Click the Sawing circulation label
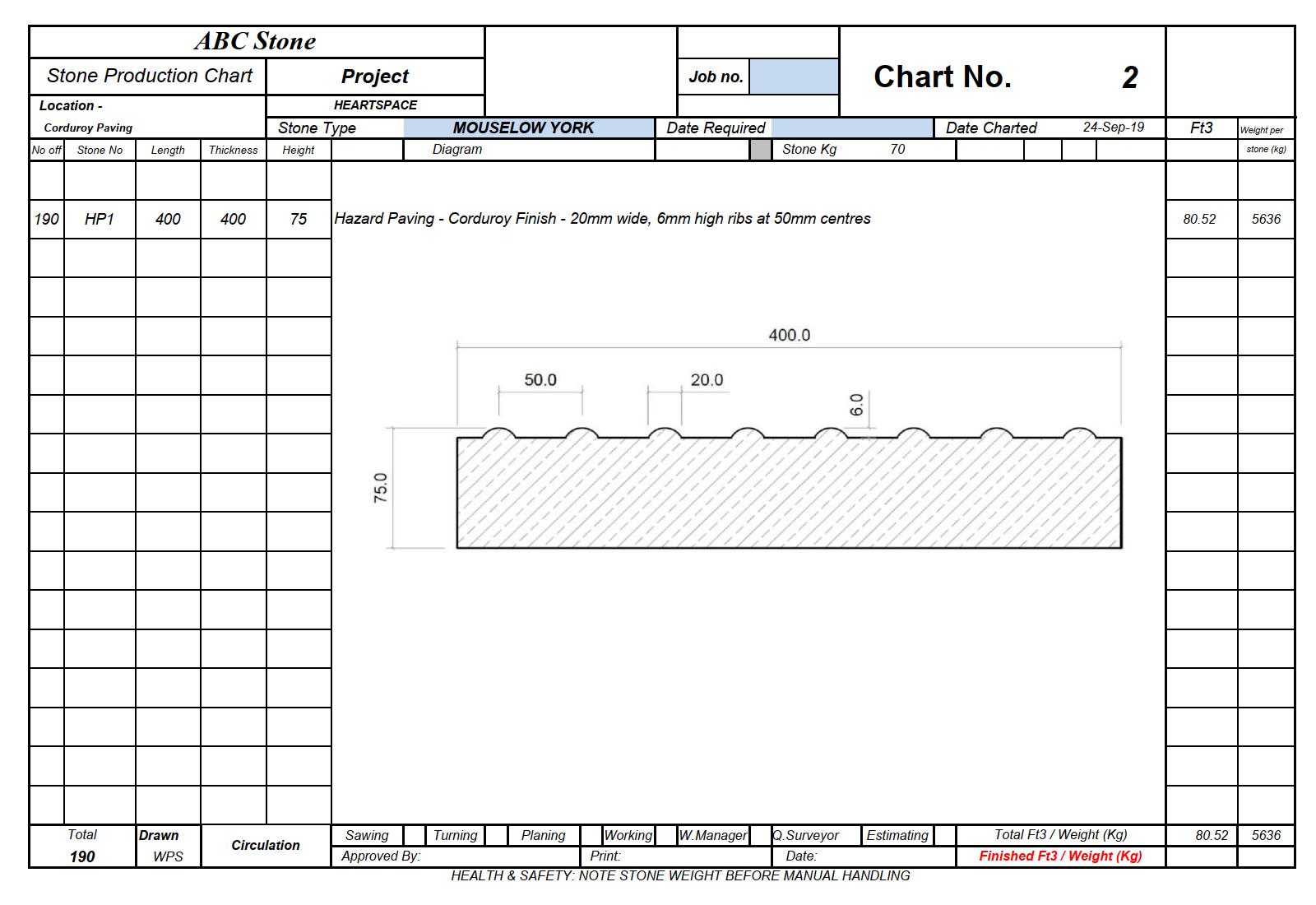The image size is (1316, 905). point(367,835)
